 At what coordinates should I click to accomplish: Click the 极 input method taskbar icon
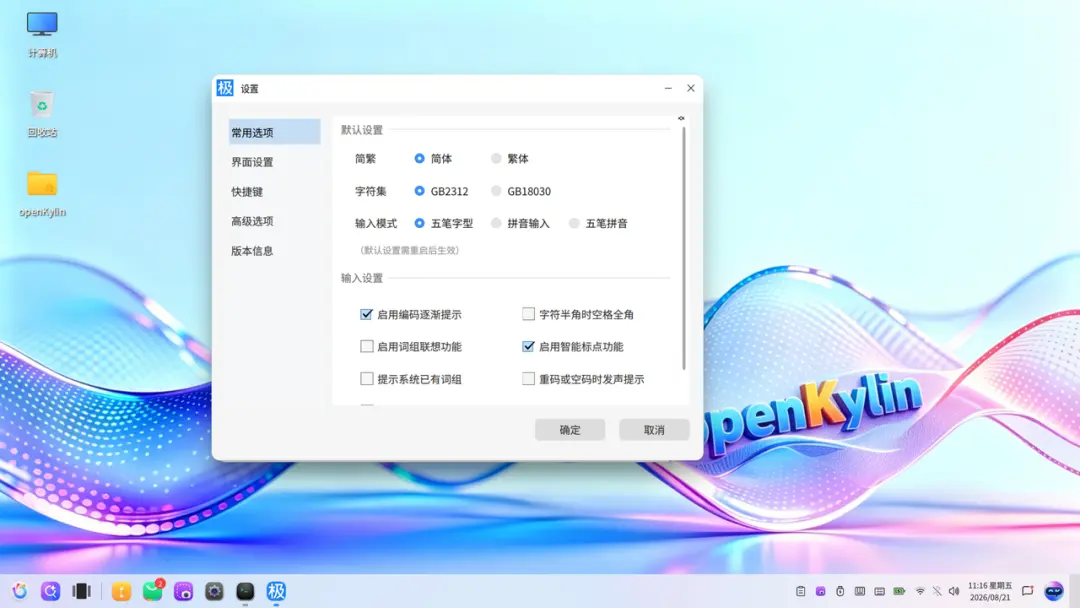[276, 591]
